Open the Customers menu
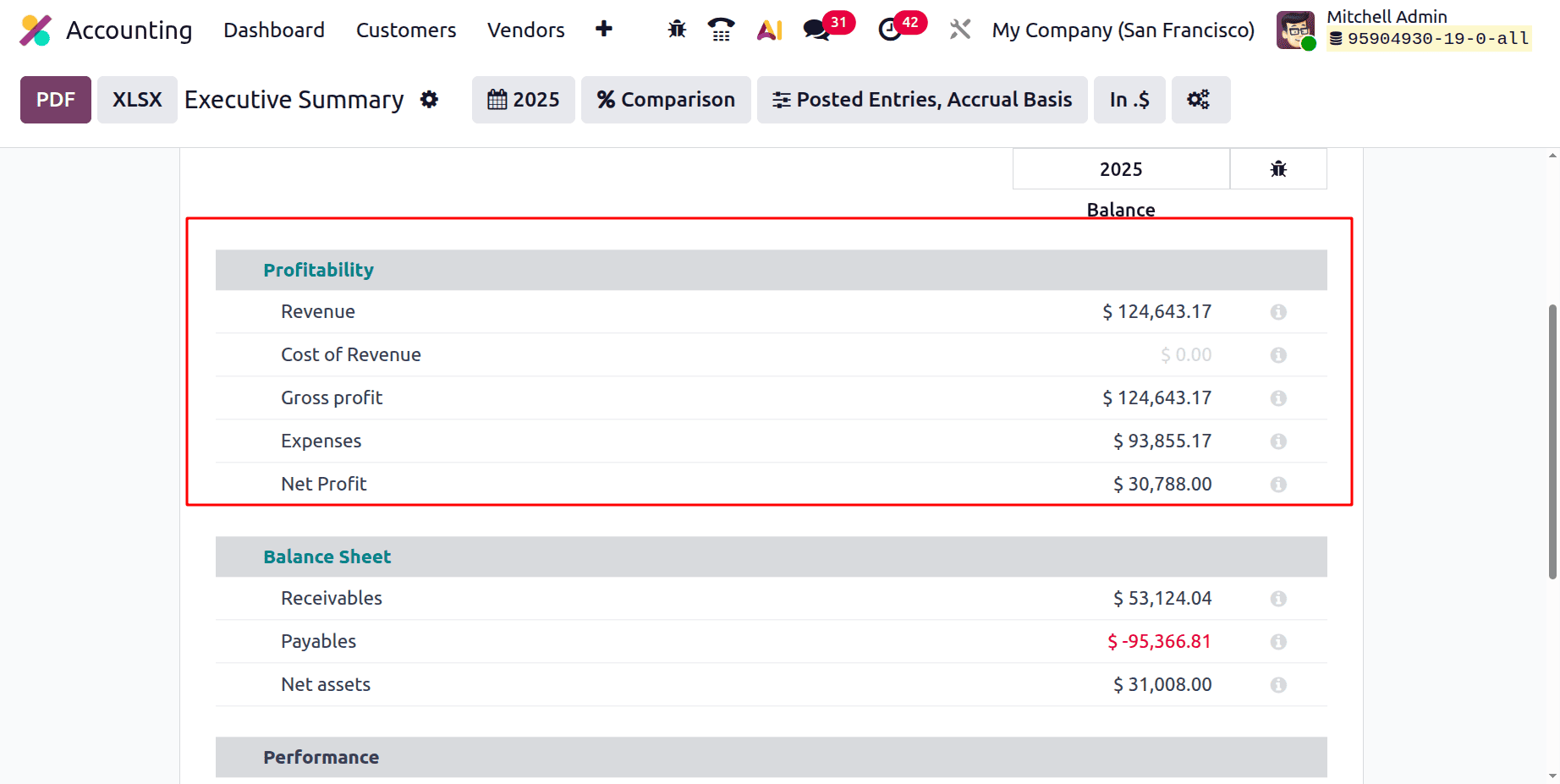Image resolution: width=1560 pixels, height=784 pixels. tap(405, 30)
